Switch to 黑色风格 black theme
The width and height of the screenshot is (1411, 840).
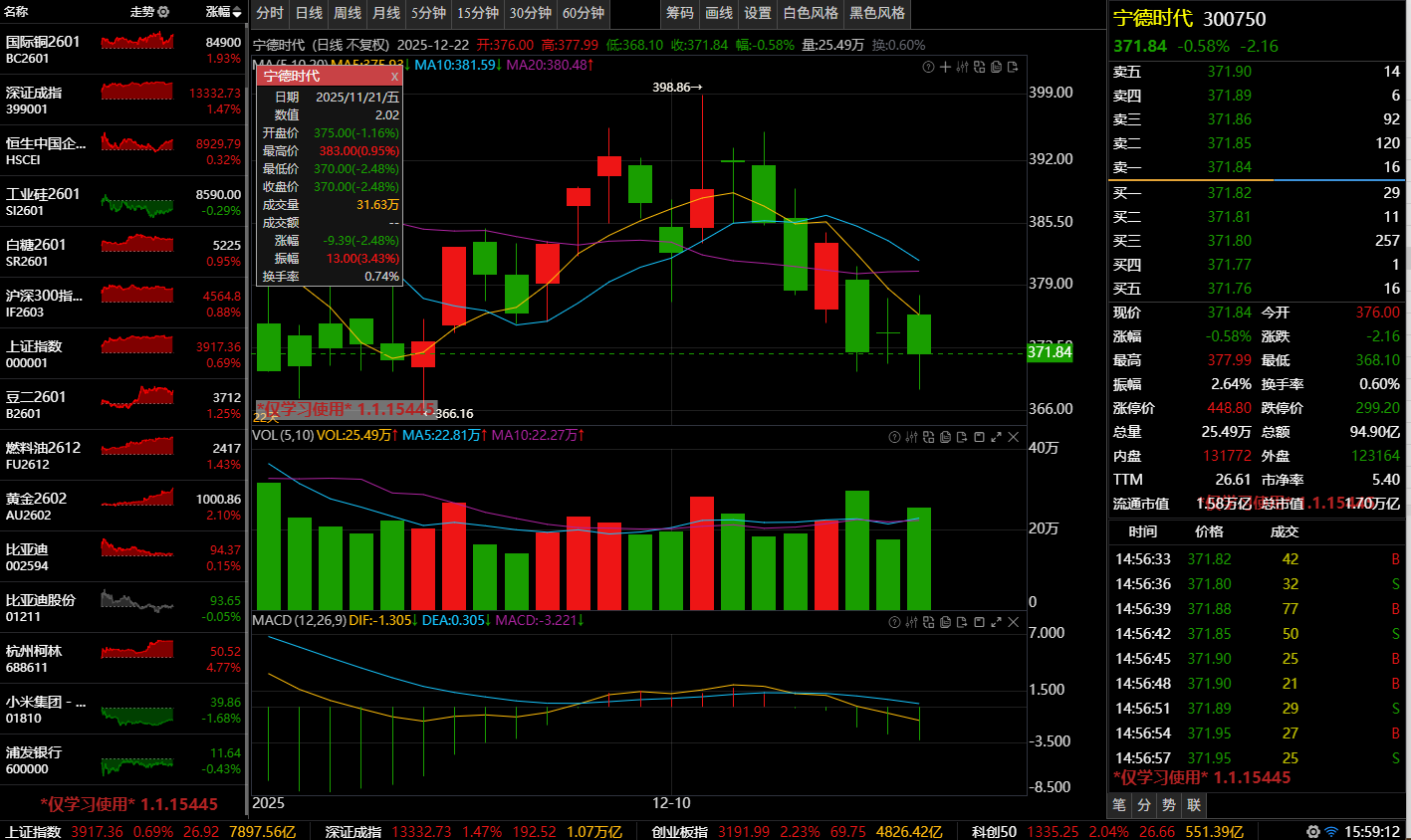[x=877, y=13]
